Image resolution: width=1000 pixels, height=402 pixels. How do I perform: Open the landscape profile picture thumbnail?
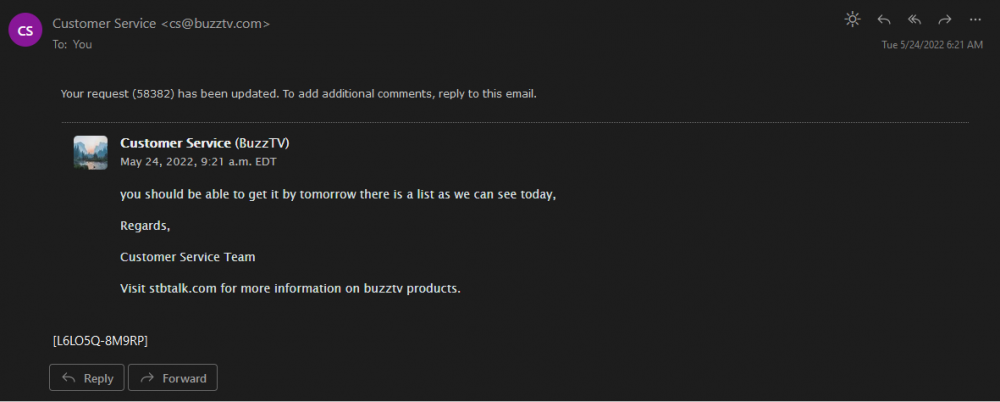pyautogui.click(x=91, y=152)
